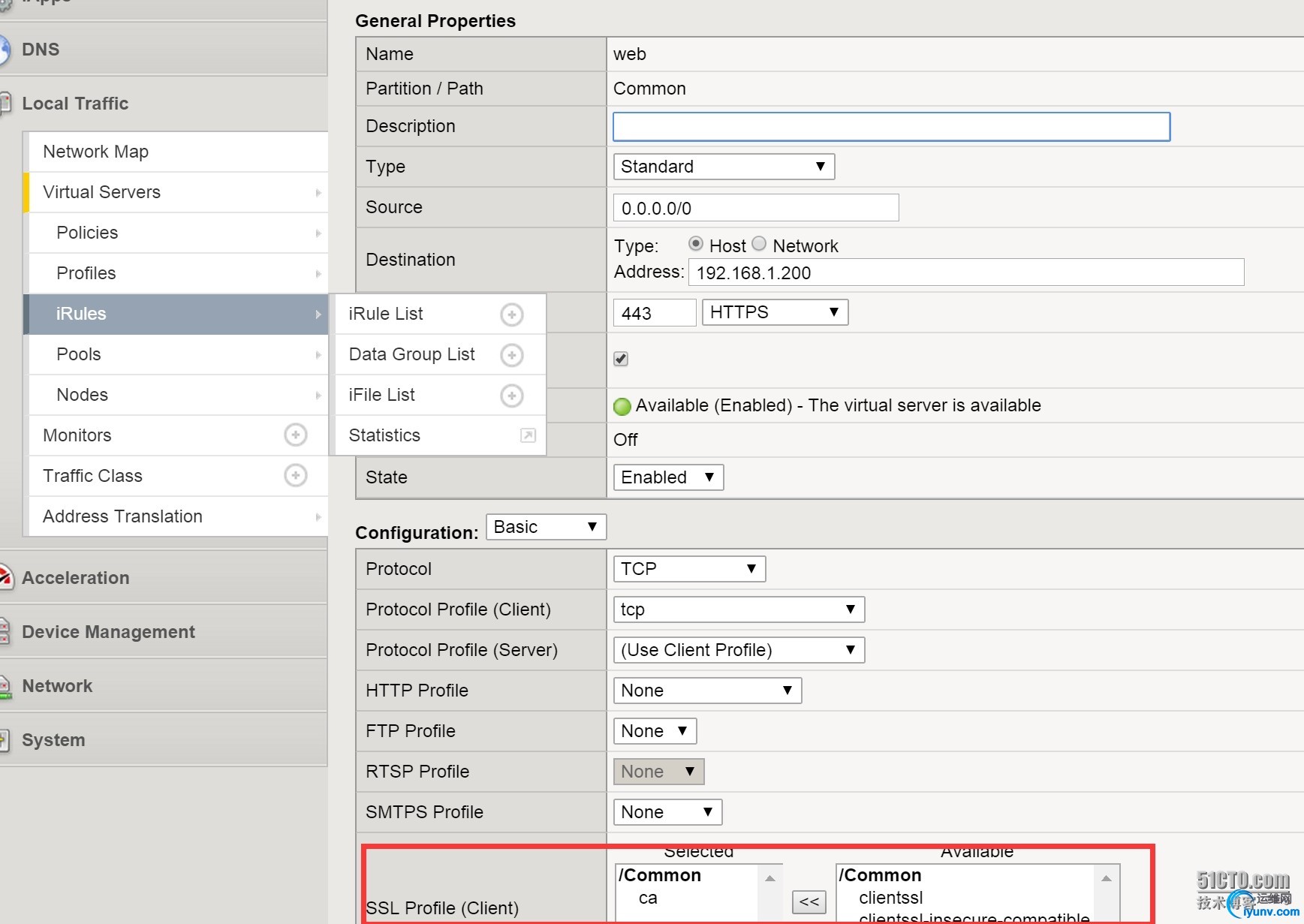The width and height of the screenshot is (1304, 924).
Task: Click the plus icon next to iFile List
Action: (x=512, y=396)
